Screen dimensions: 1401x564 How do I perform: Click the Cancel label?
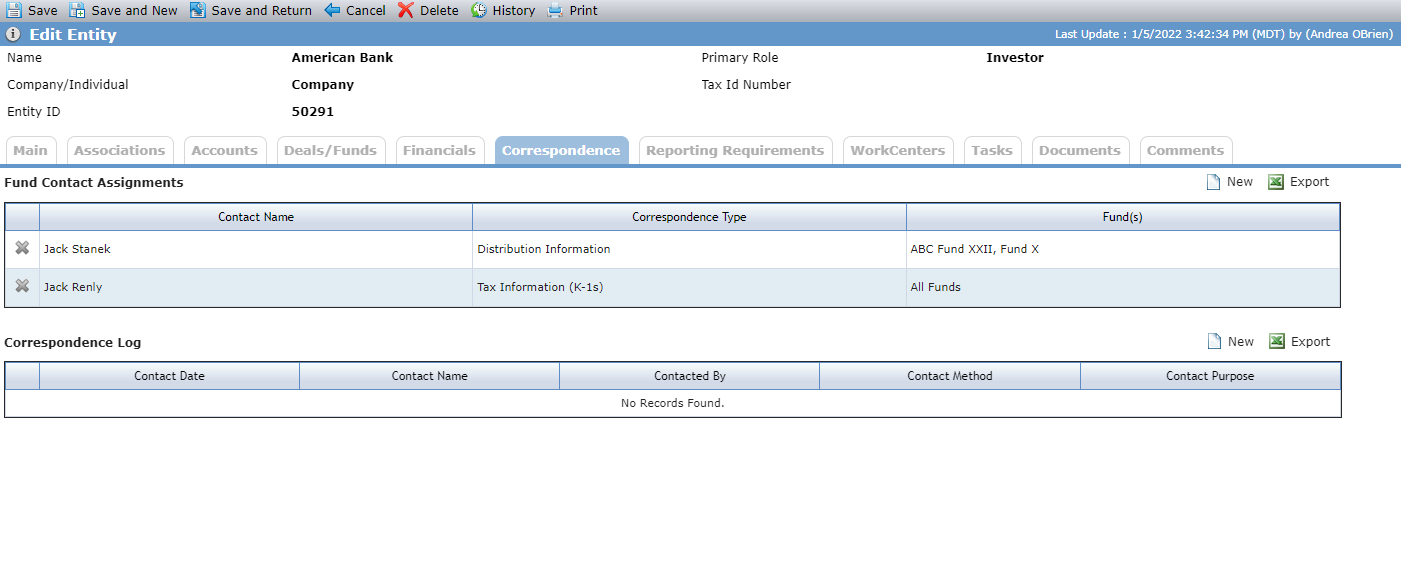click(366, 10)
